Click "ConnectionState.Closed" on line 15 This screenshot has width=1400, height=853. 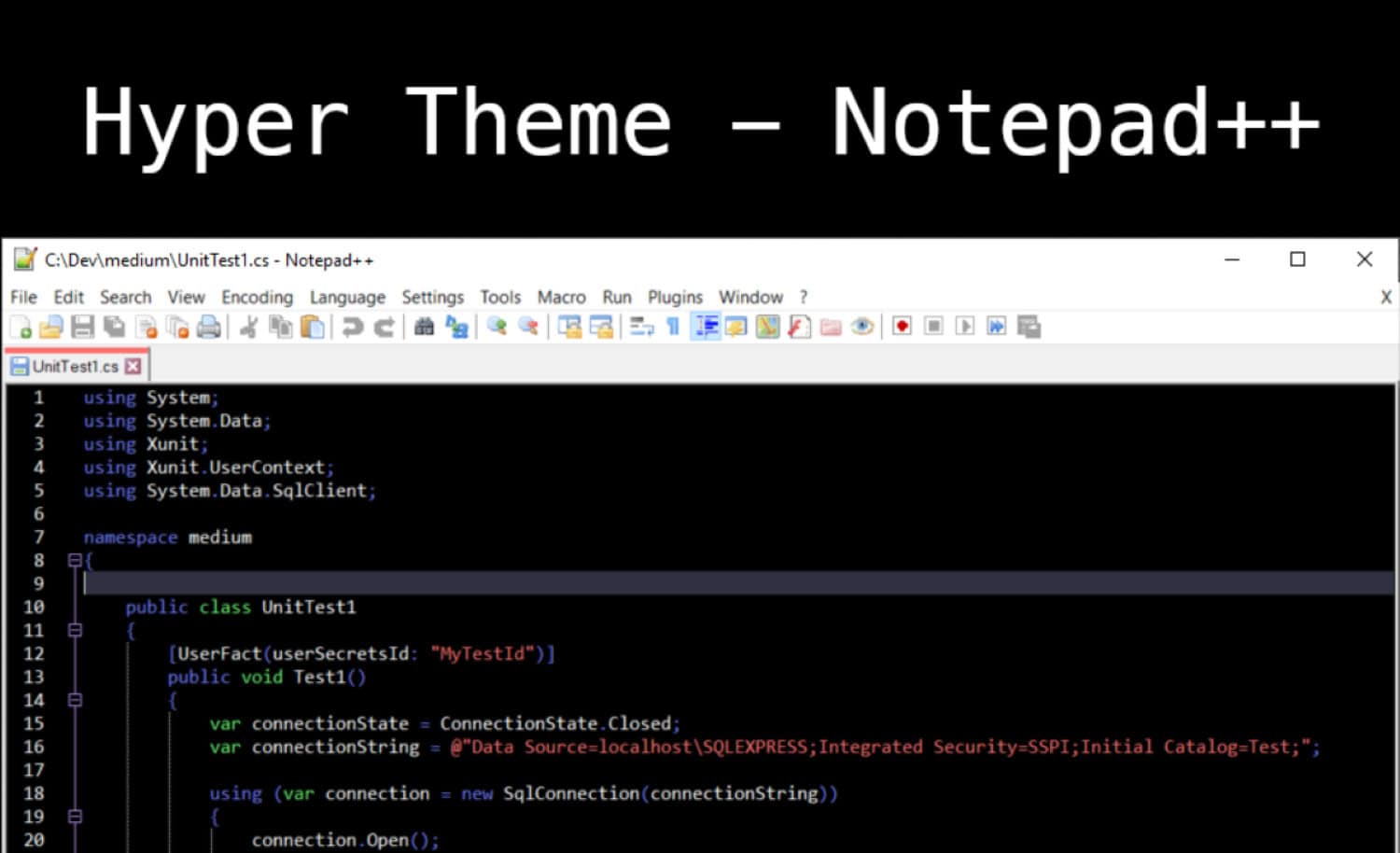[555, 723]
